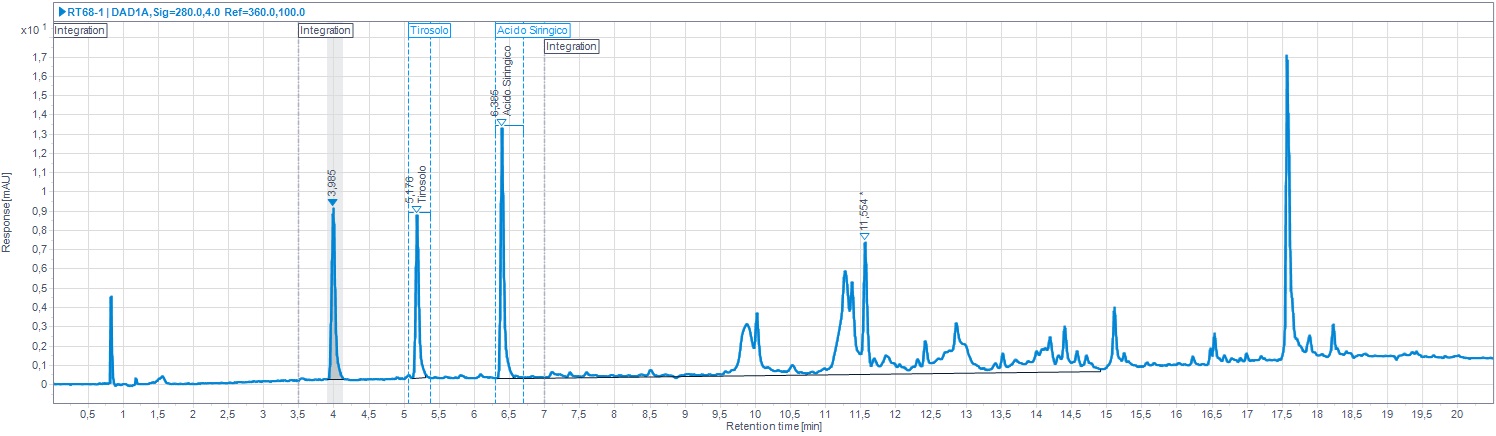
Task: Click the Integration event label at 3.5 min
Action: (326, 31)
